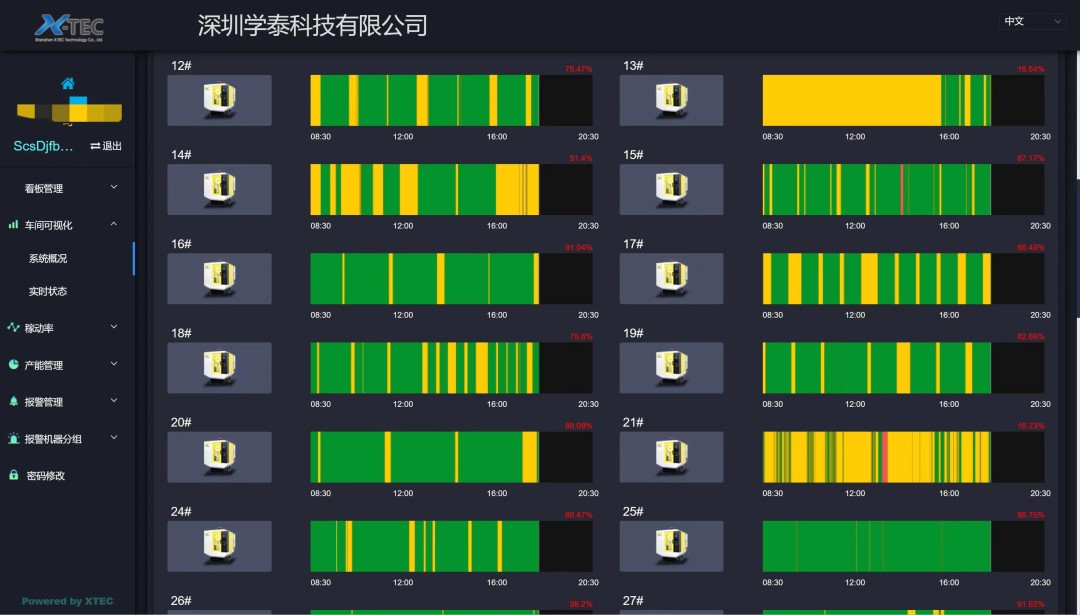Expand the 稼动率 menu chevron
The width and height of the screenshot is (1080, 615).
click(114, 327)
